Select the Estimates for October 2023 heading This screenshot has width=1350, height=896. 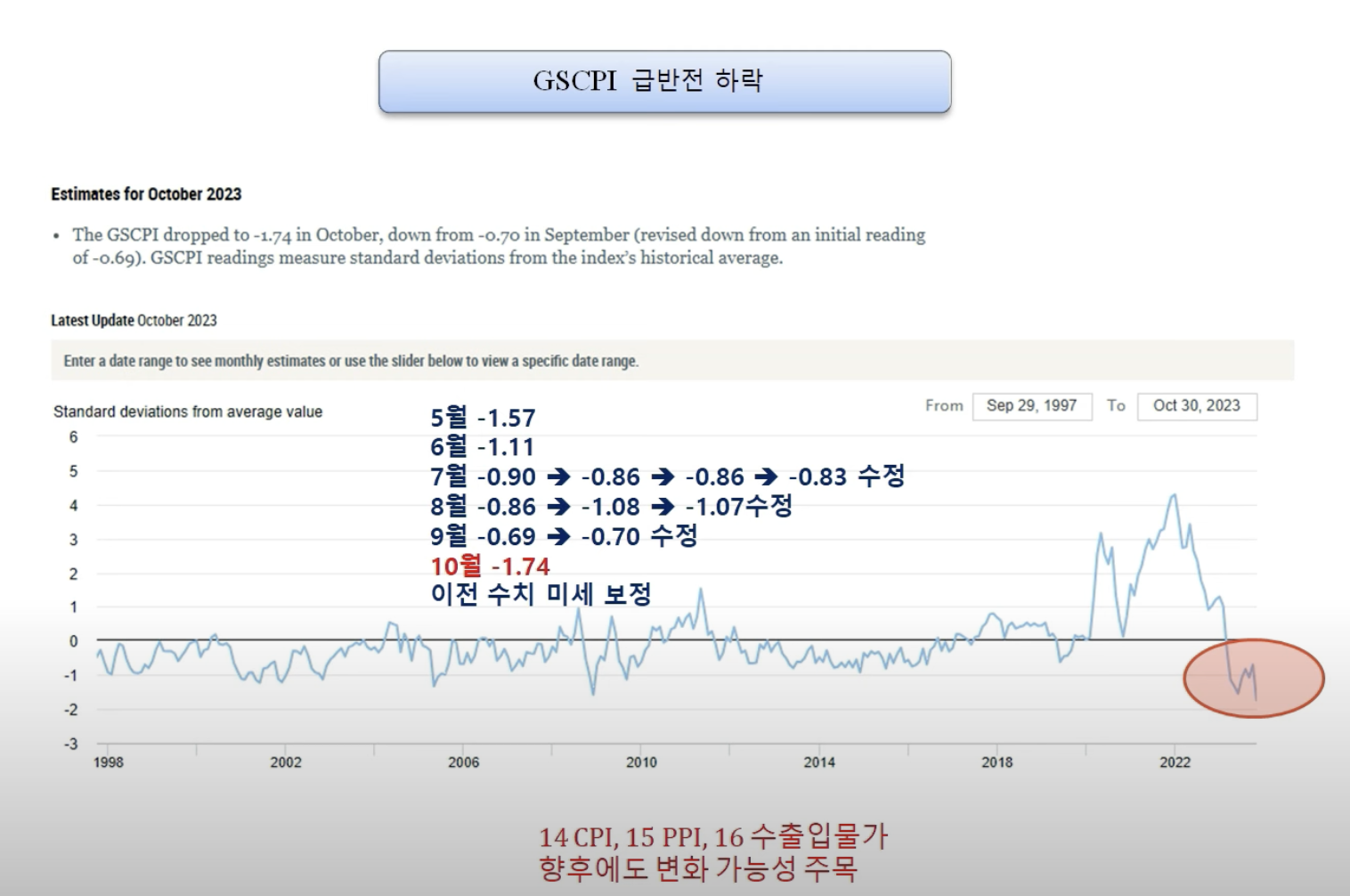[146, 194]
